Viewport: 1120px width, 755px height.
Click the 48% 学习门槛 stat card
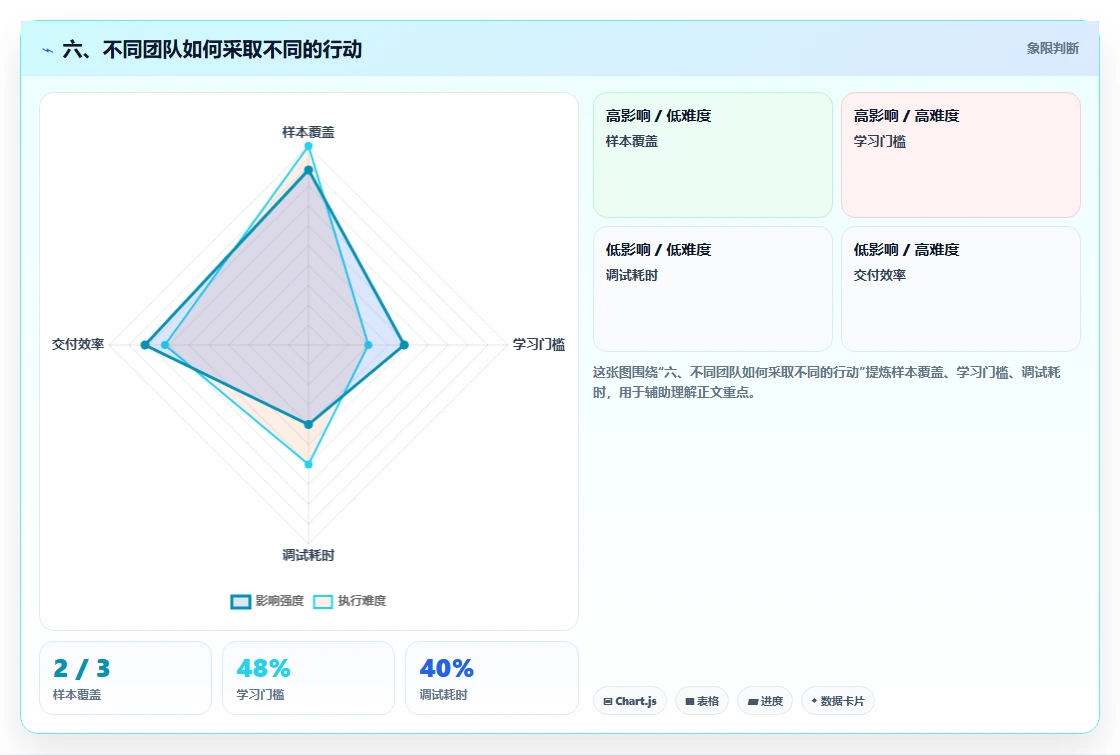tap(309, 678)
